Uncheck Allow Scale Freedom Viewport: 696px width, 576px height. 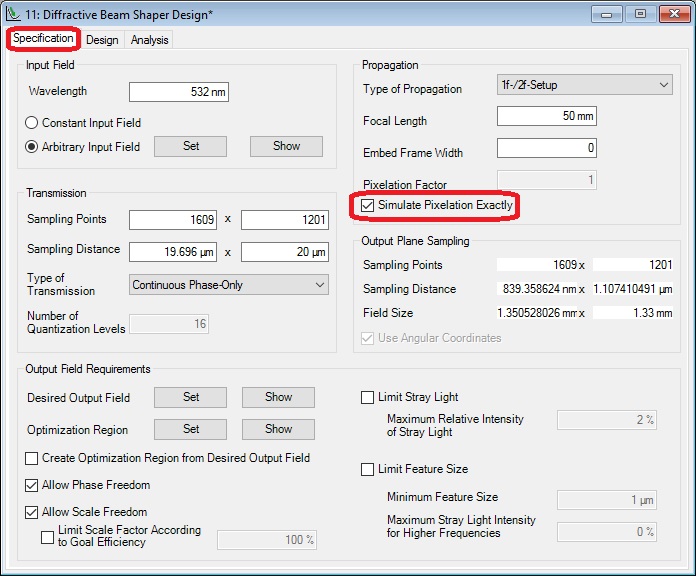[33, 512]
